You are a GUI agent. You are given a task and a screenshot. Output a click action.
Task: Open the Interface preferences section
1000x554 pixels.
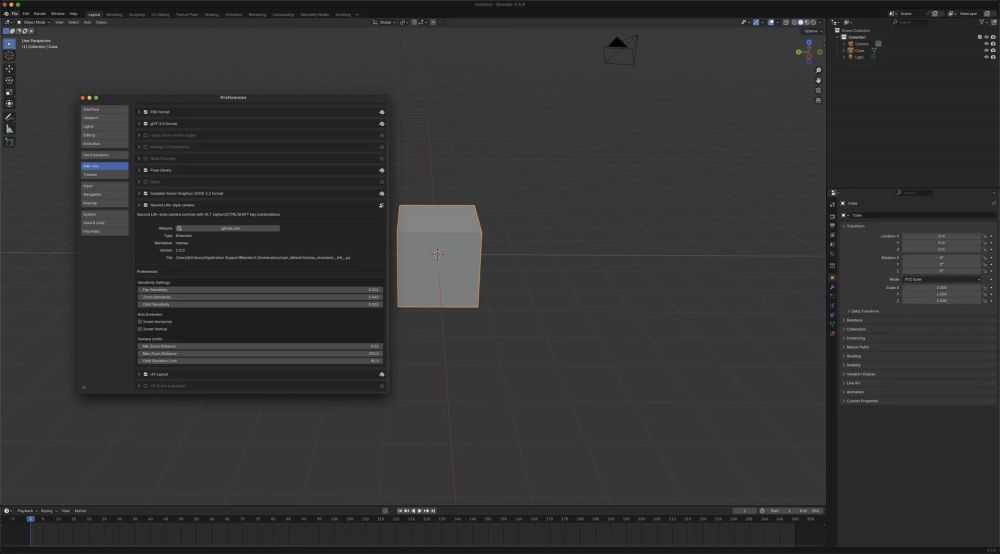[x=105, y=109]
